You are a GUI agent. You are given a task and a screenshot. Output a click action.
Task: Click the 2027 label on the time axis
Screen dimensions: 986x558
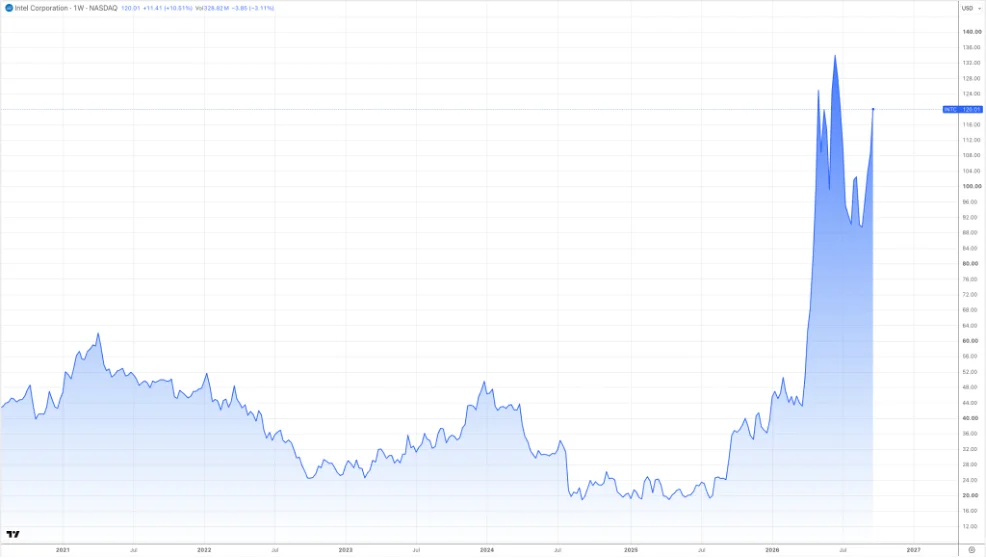pos(914,550)
